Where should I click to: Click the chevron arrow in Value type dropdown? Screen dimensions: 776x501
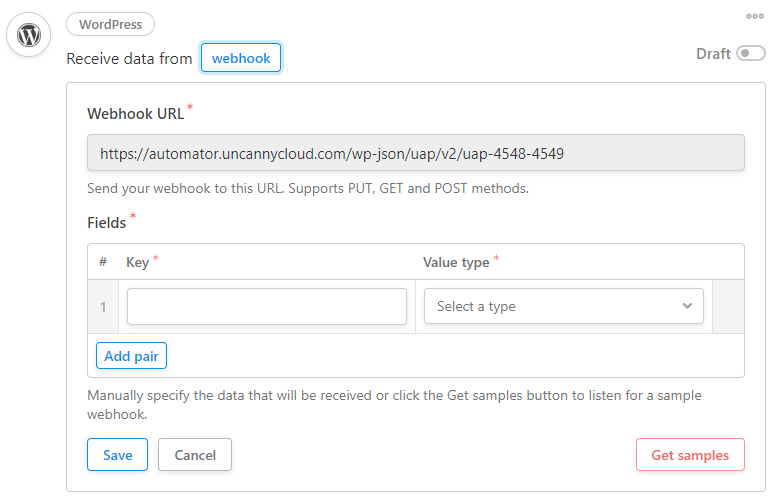click(687, 306)
